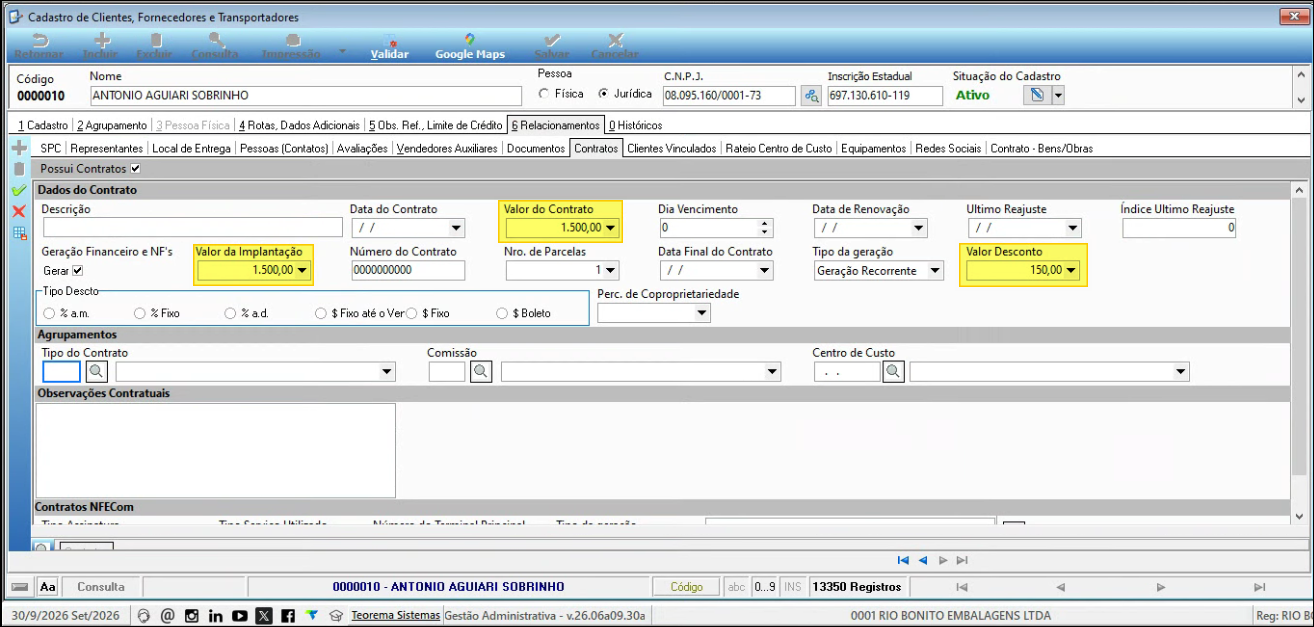
Task: Open the LinkedIn icon in the status bar
Action: (215, 616)
